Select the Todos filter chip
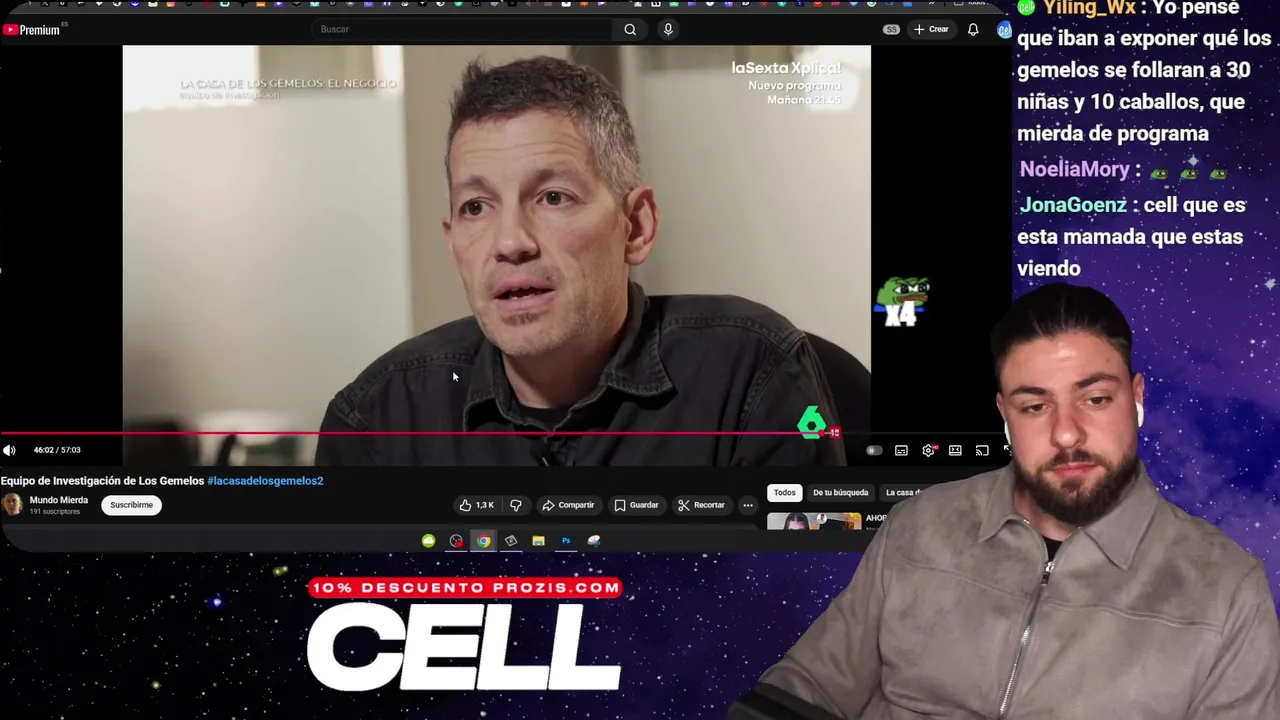 (784, 493)
